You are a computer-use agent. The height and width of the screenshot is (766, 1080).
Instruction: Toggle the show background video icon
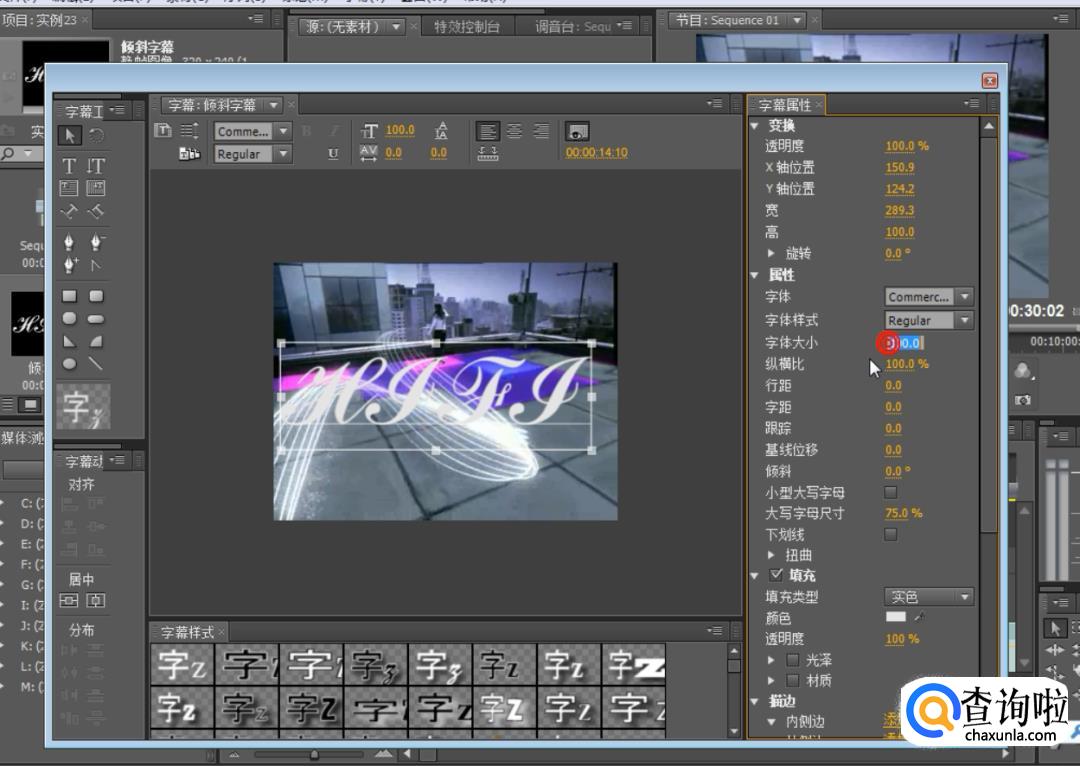tap(577, 131)
